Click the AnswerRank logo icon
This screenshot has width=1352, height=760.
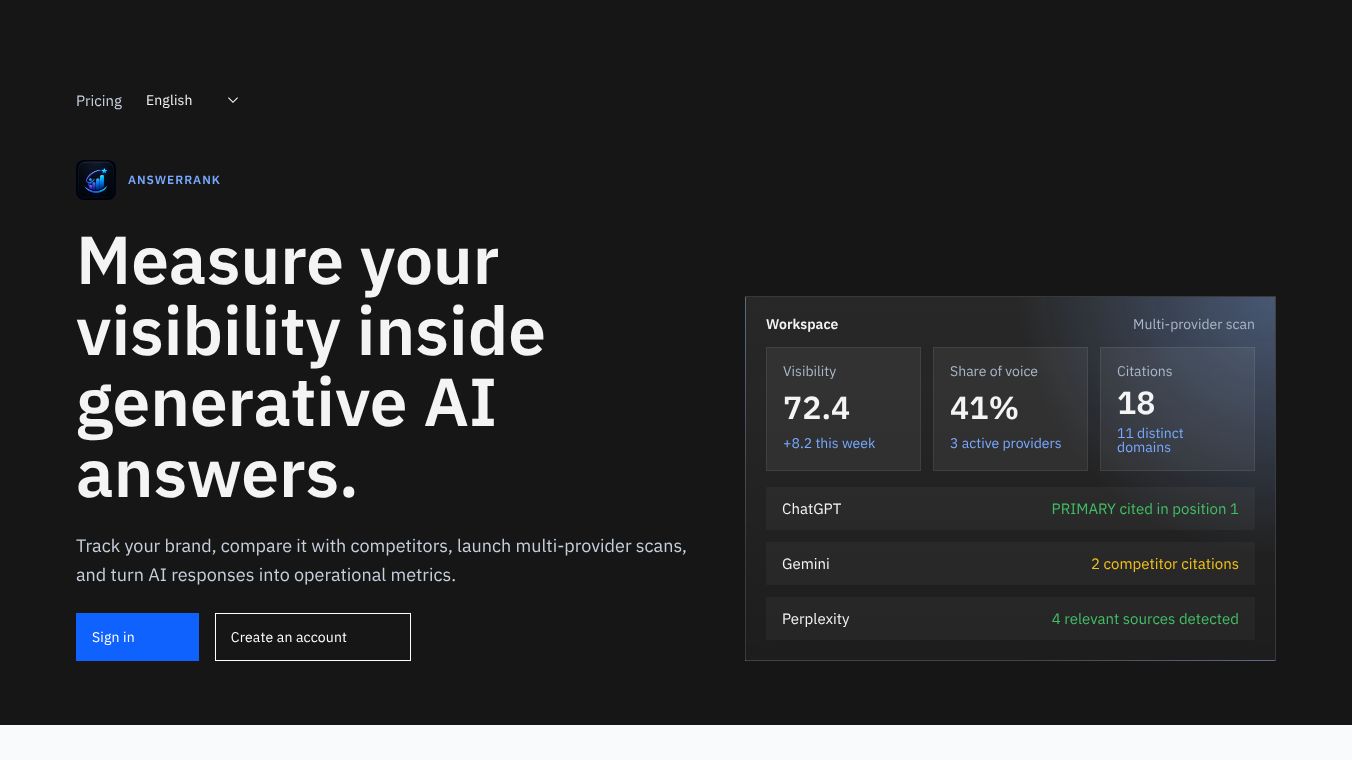(96, 180)
